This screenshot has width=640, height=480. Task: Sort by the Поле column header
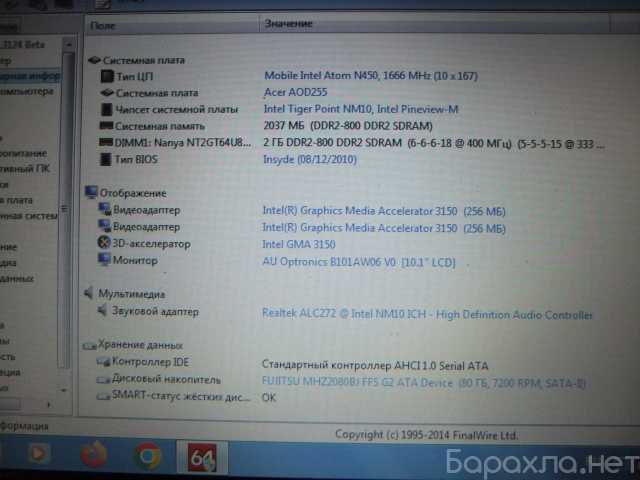tap(172, 25)
